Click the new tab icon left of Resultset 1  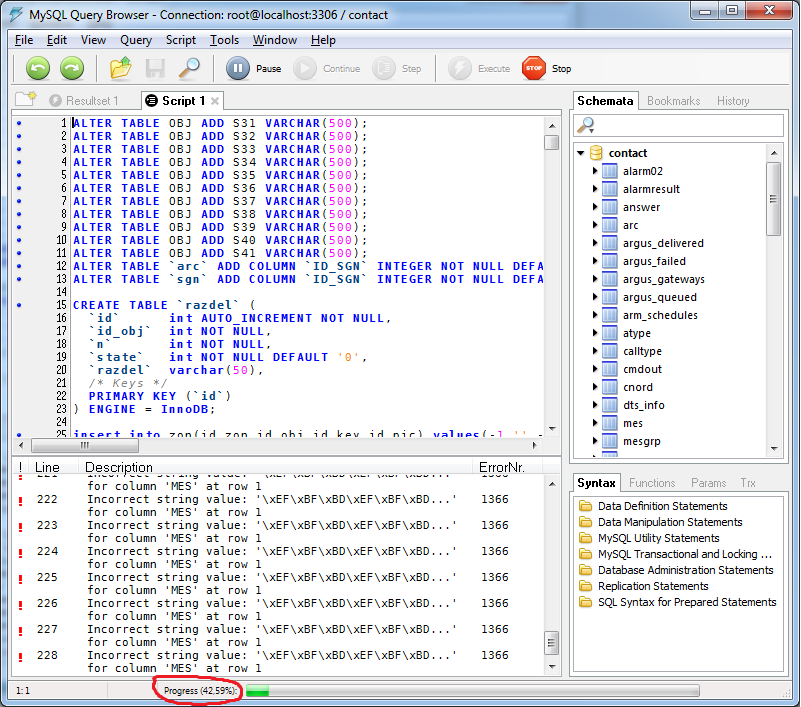(x=26, y=99)
